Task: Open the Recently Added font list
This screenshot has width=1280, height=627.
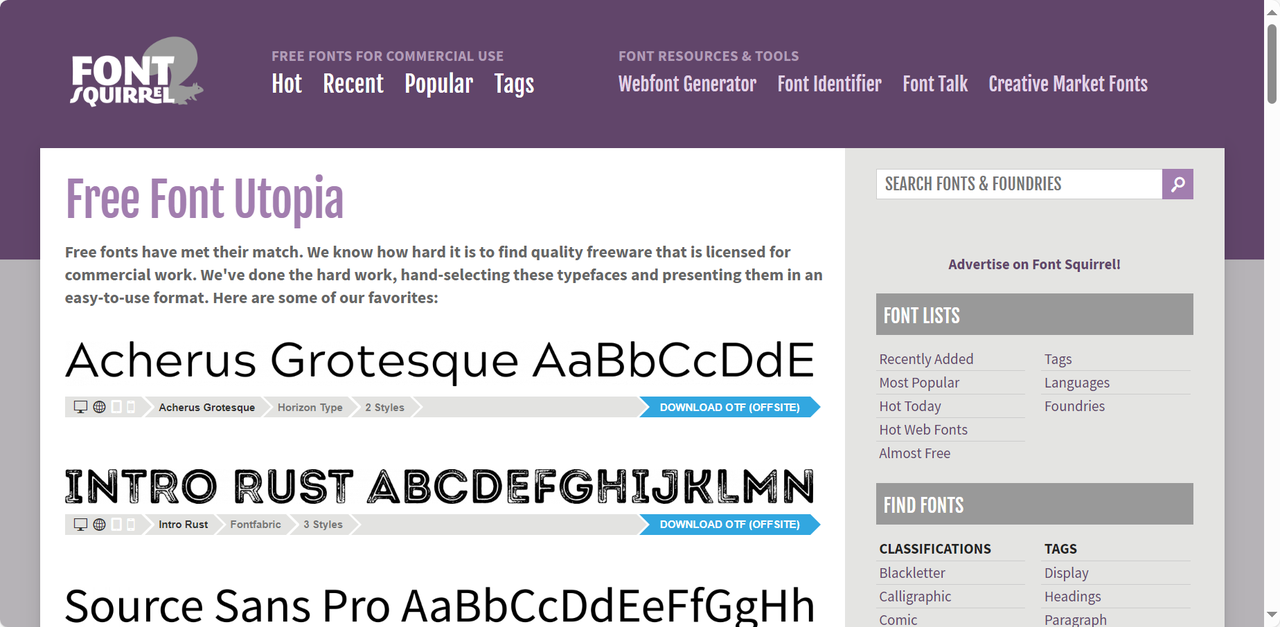Action: (x=926, y=359)
